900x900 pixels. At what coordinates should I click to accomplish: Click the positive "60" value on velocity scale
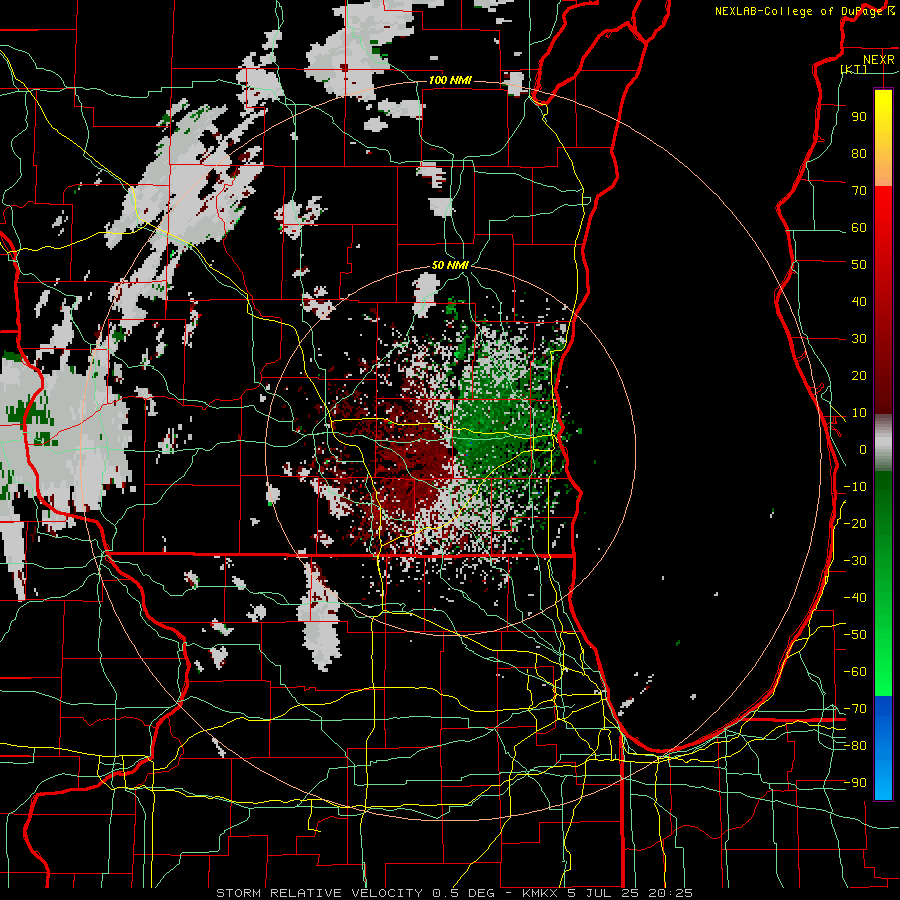click(859, 227)
